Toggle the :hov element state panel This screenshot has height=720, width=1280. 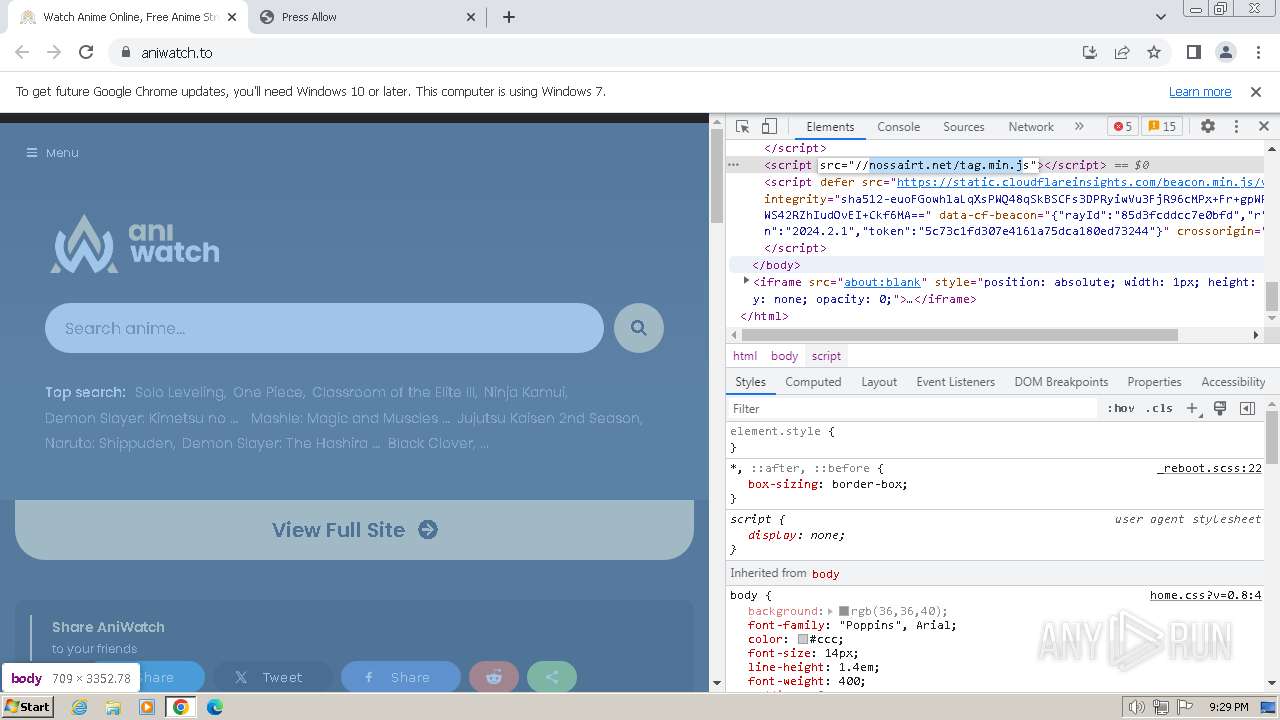[x=1120, y=409]
